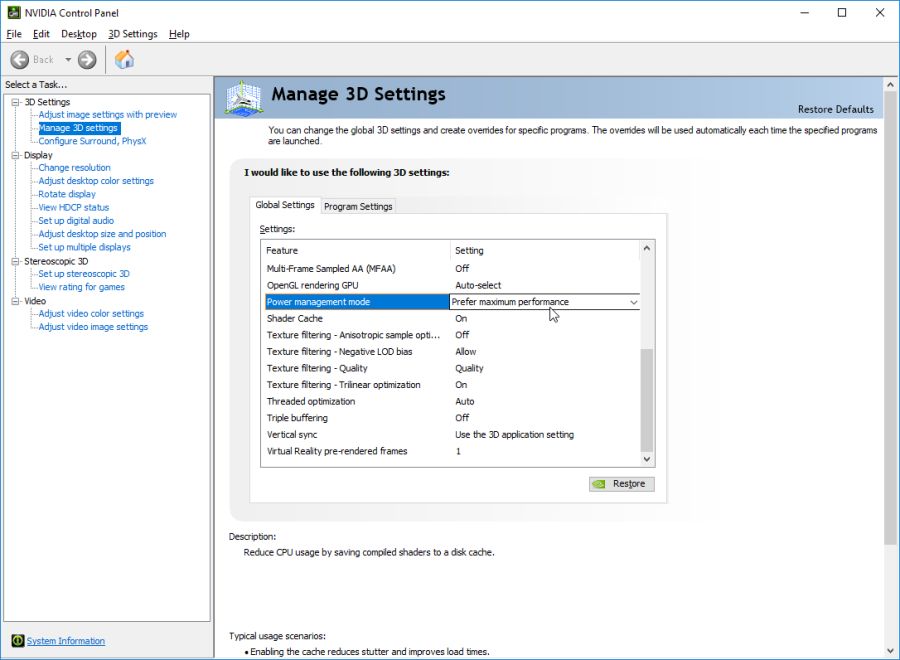Screen dimensions: 900x660
Task: Select the Shader Cache row
Action: 452,319
